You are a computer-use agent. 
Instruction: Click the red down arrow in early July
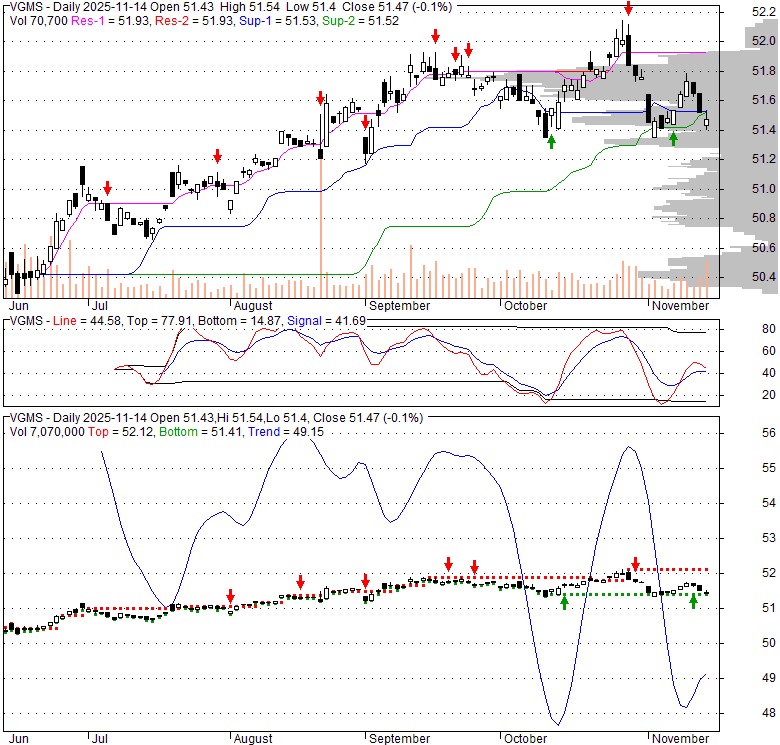pos(107,189)
